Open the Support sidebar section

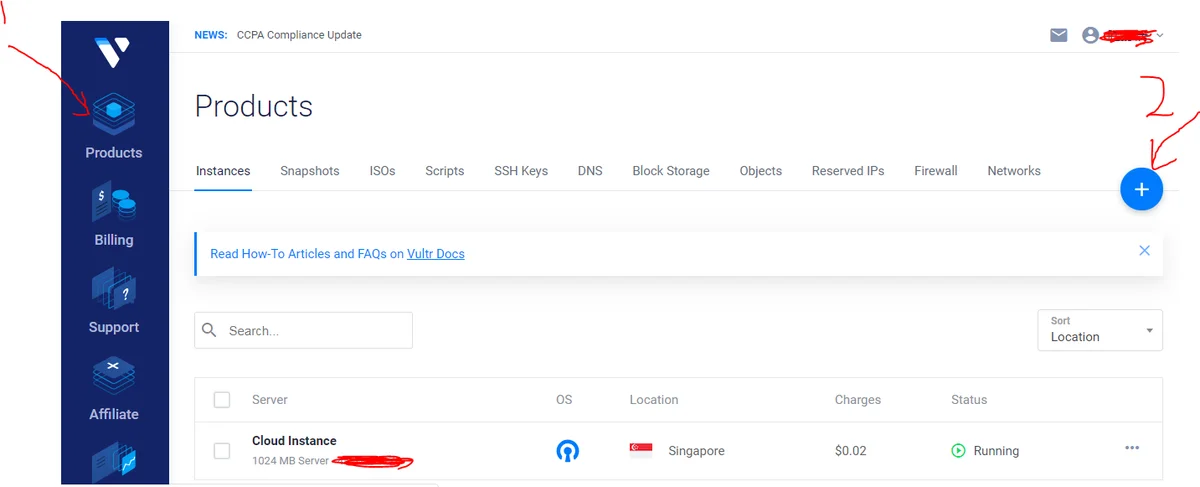coord(114,302)
